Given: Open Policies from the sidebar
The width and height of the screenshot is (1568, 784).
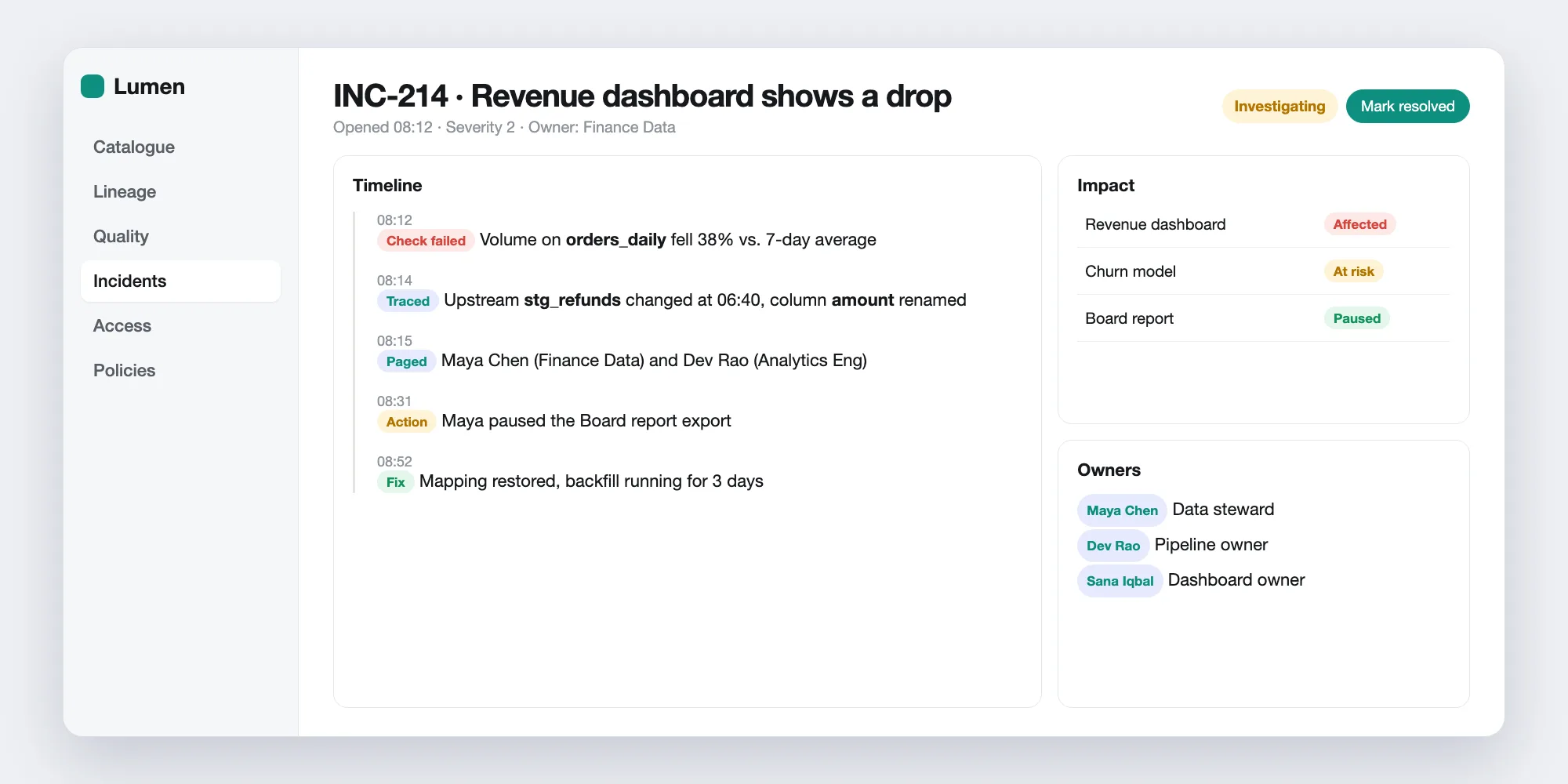Looking at the screenshot, I should (180, 370).
